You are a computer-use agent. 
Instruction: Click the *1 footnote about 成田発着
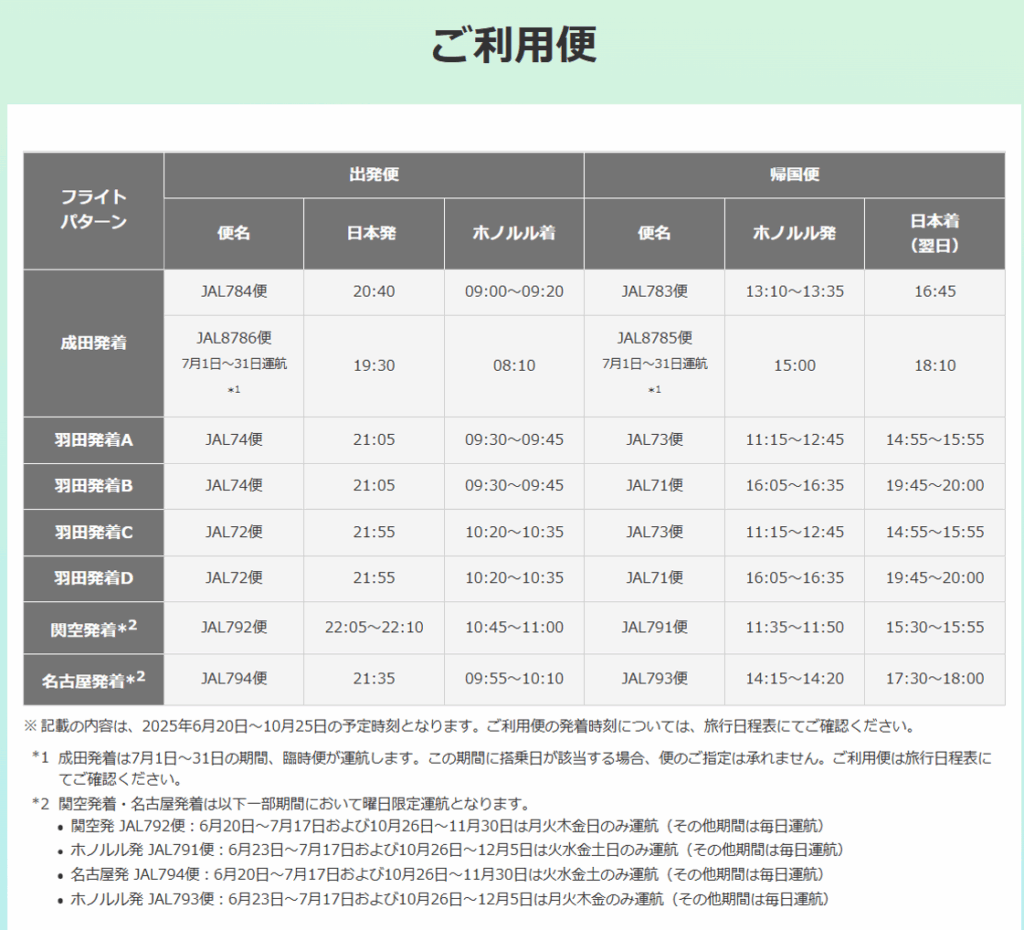coord(512,768)
